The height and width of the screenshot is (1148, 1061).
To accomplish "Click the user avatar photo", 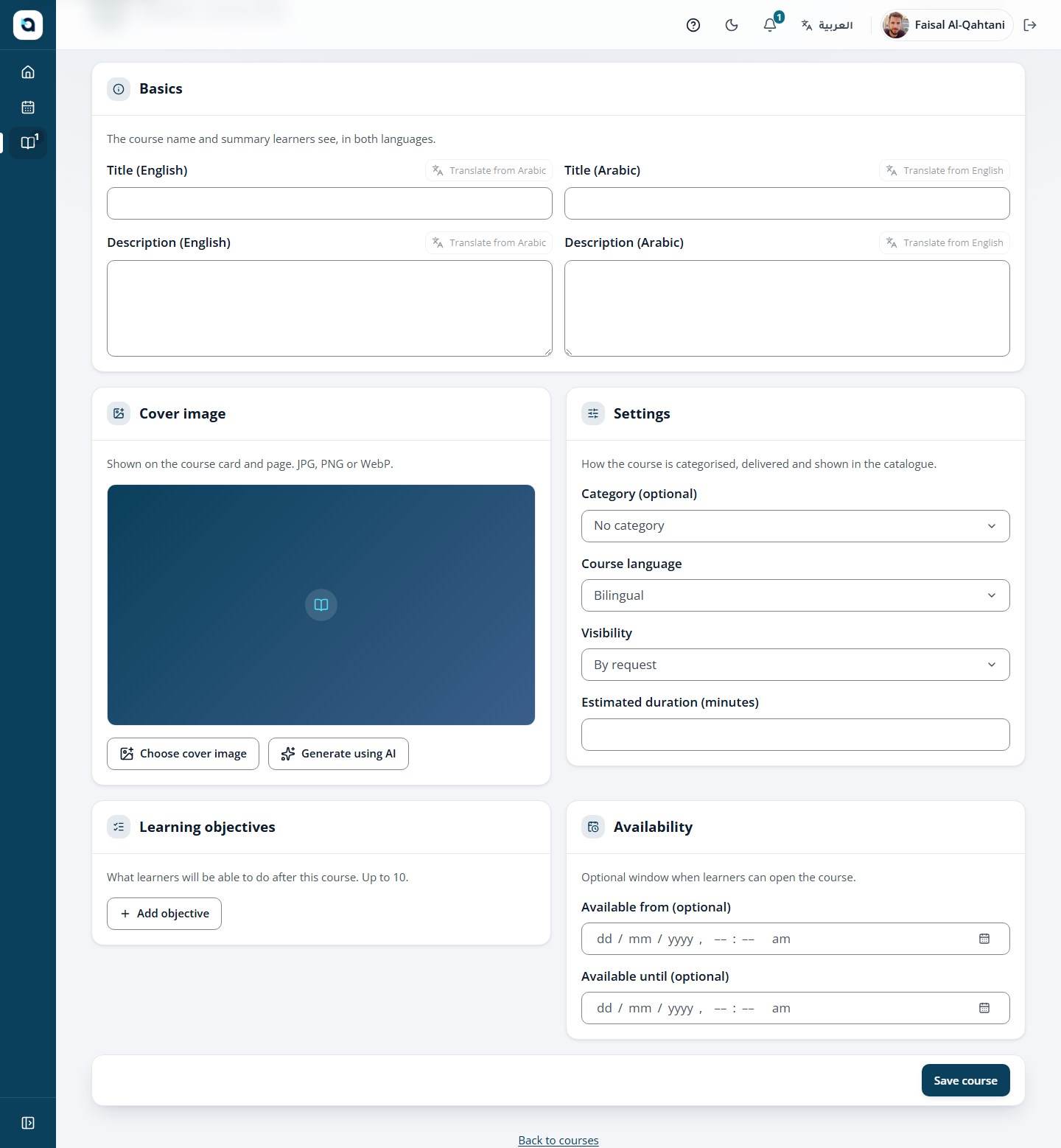I will coord(896,25).
